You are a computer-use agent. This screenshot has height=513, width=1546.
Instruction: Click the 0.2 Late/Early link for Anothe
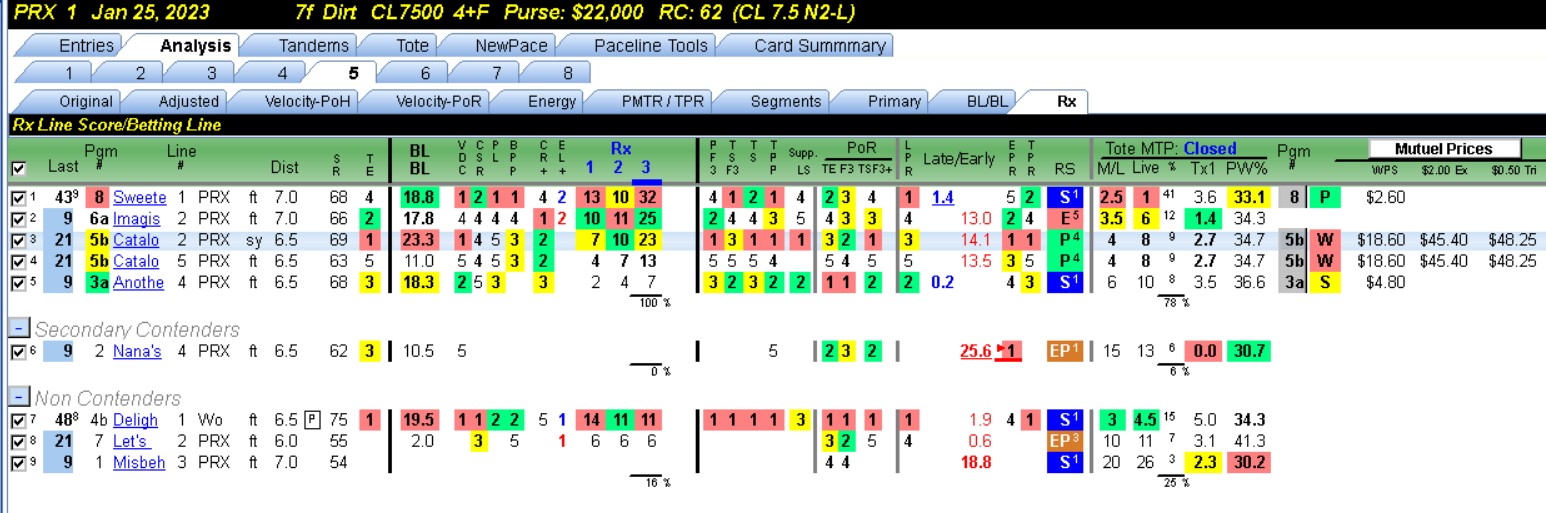click(x=942, y=283)
